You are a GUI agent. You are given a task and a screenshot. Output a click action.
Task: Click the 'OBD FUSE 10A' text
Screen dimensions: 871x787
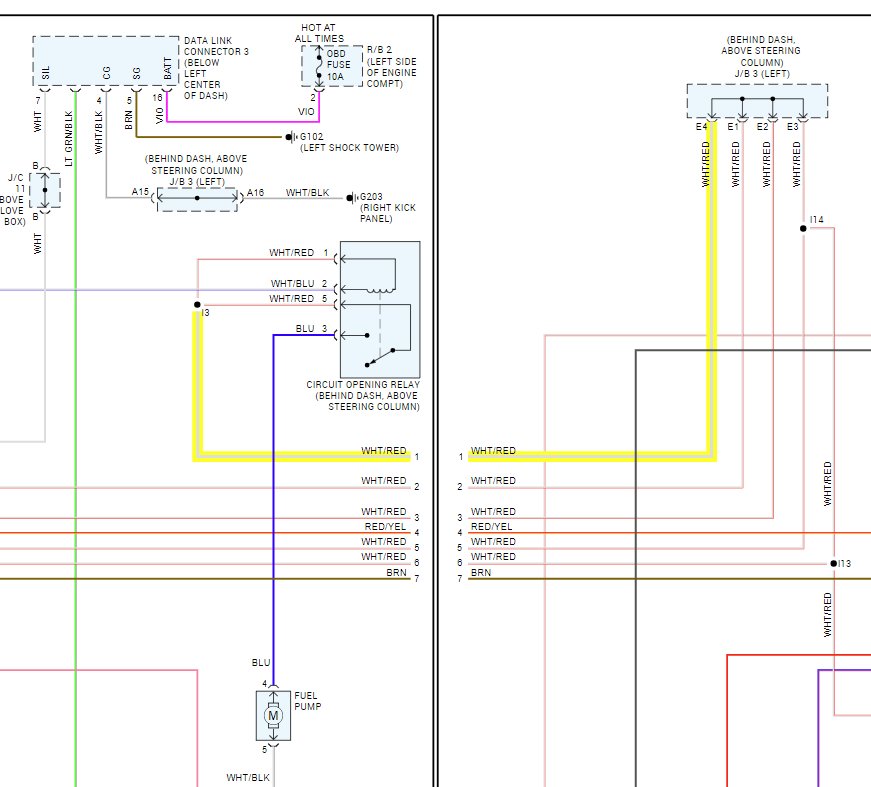pos(339,65)
